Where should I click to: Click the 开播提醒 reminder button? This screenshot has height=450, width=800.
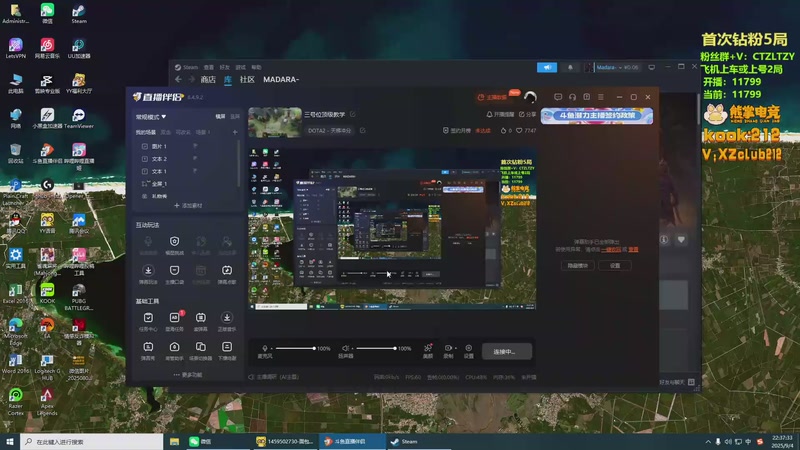coord(500,114)
